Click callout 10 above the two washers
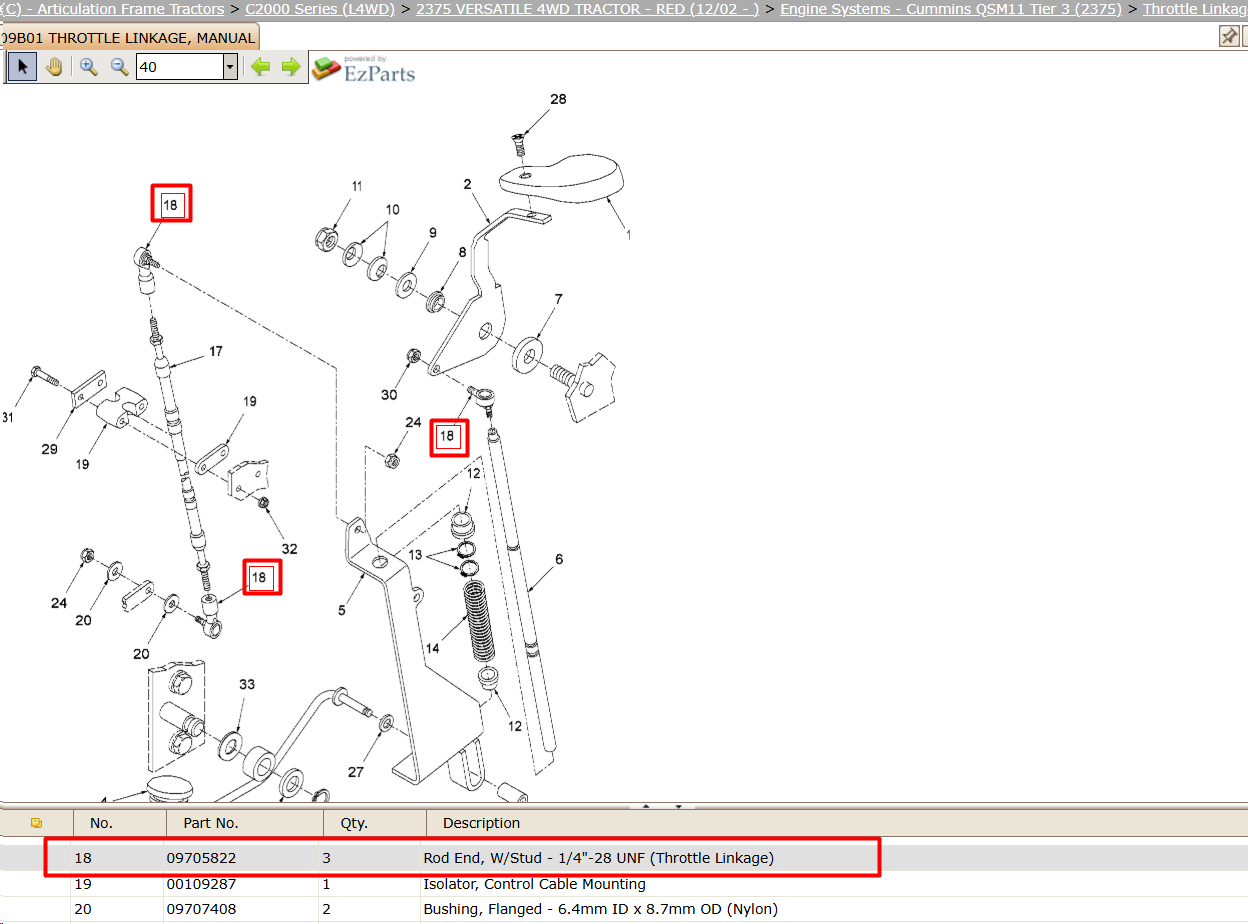The width and height of the screenshot is (1248, 924). coord(392,209)
